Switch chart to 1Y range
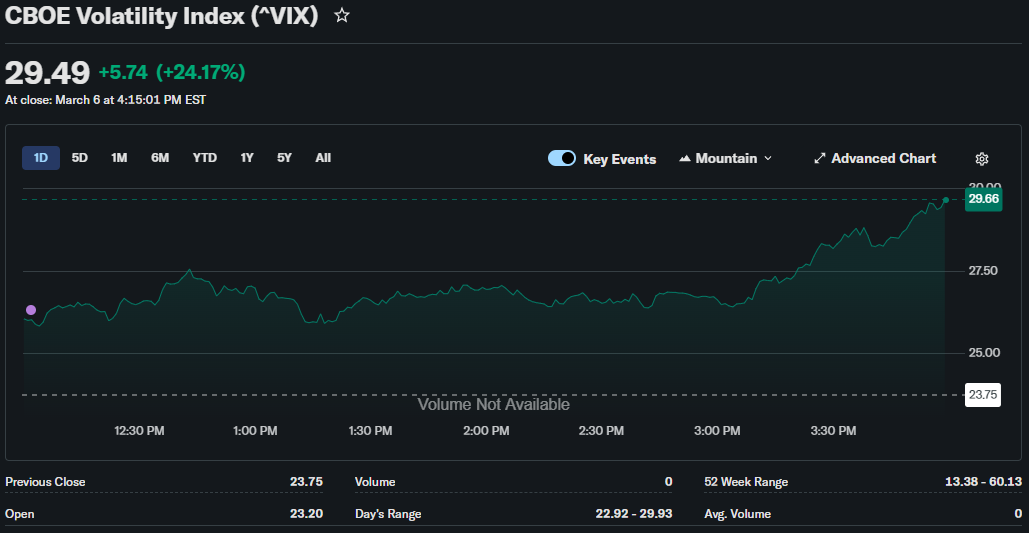 coord(247,158)
